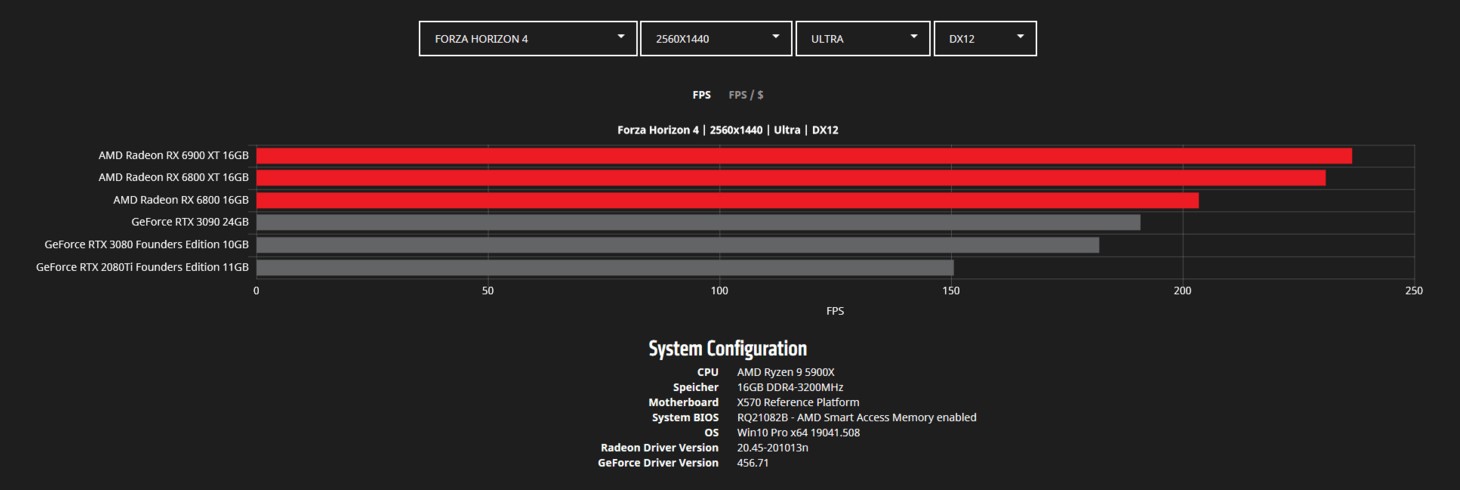Click the 'AMD Ryzen 9 5900X' CPU value

[x=785, y=372]
